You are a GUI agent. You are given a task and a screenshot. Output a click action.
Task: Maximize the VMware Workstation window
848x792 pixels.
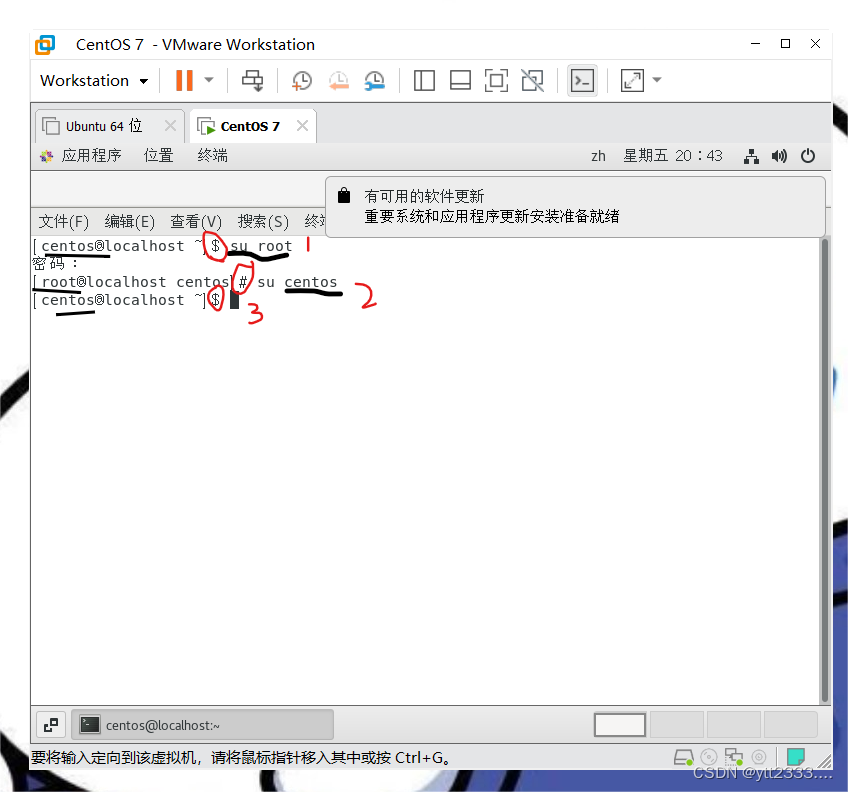pos(785,44)
